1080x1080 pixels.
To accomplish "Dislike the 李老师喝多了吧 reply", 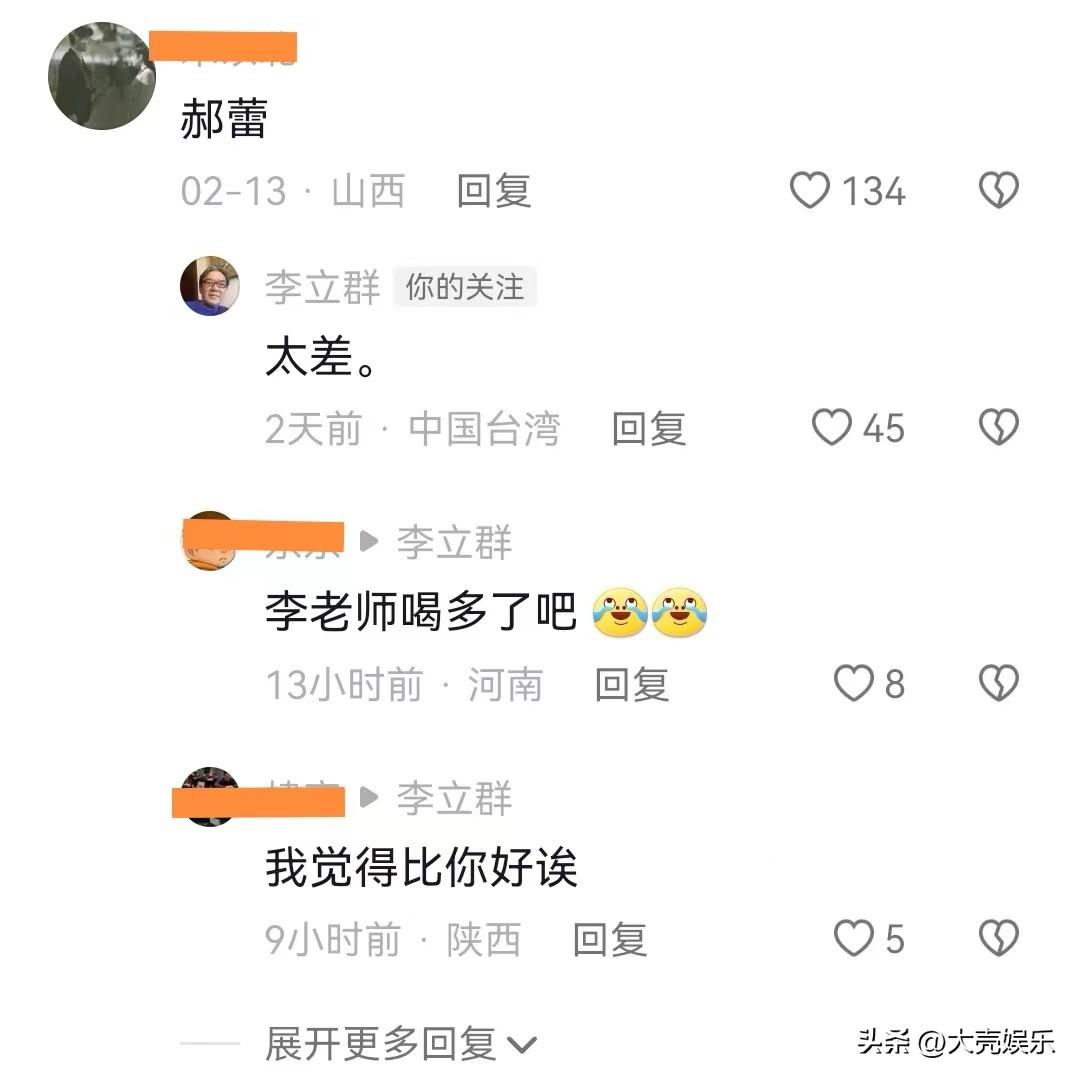I will tap(999, 683).
